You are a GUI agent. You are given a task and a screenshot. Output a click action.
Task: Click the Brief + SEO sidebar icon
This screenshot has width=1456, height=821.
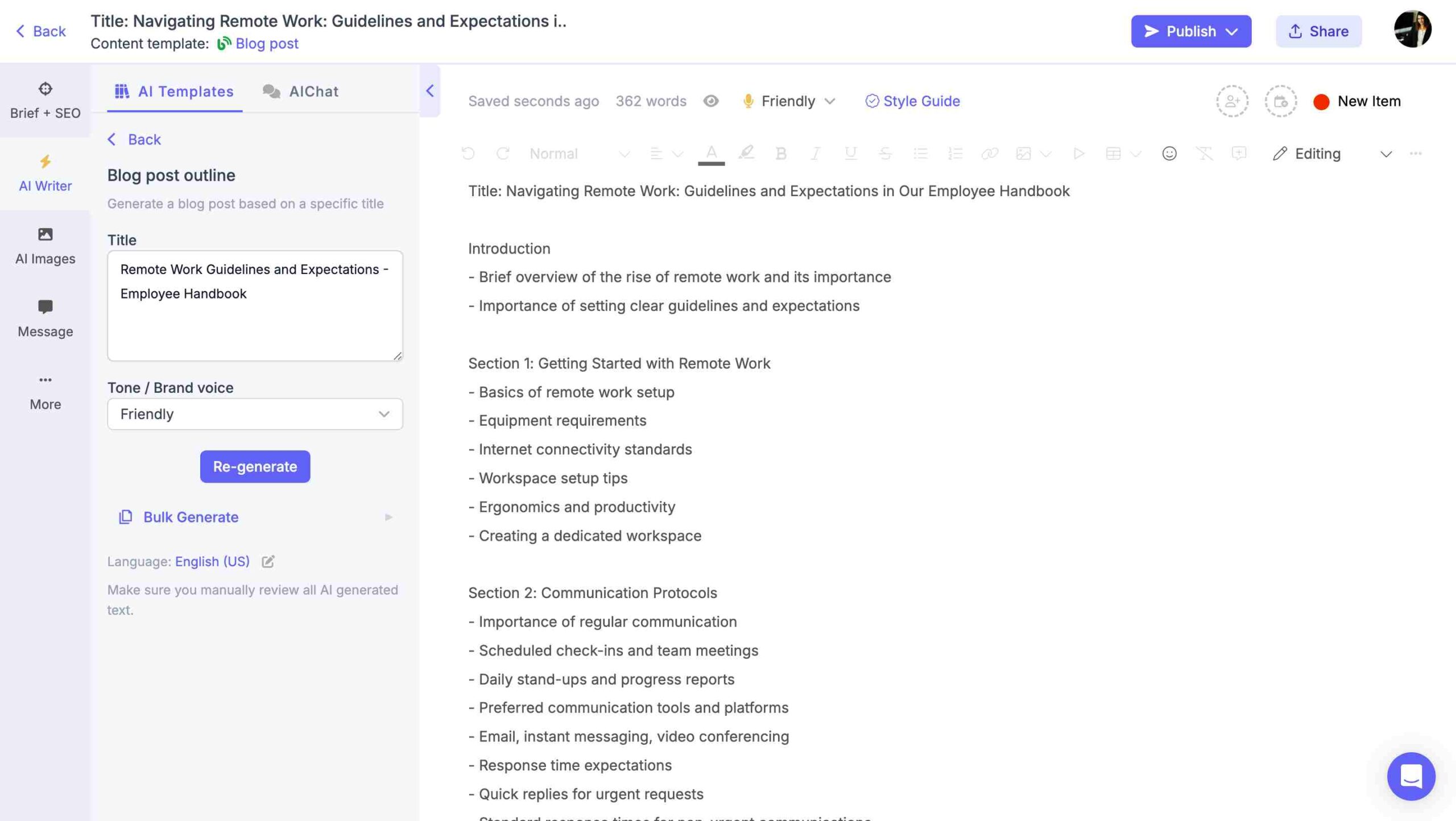45,99
